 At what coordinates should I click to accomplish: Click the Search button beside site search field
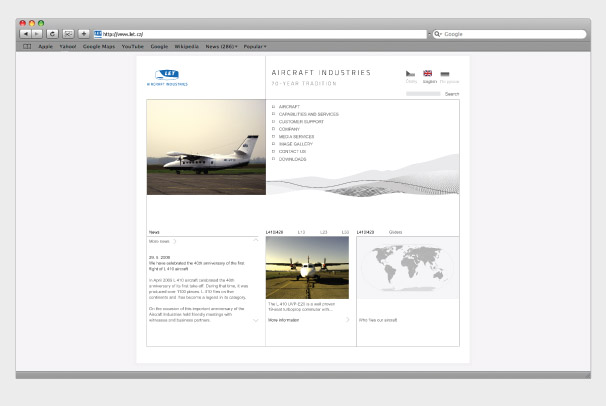point(452,93)
